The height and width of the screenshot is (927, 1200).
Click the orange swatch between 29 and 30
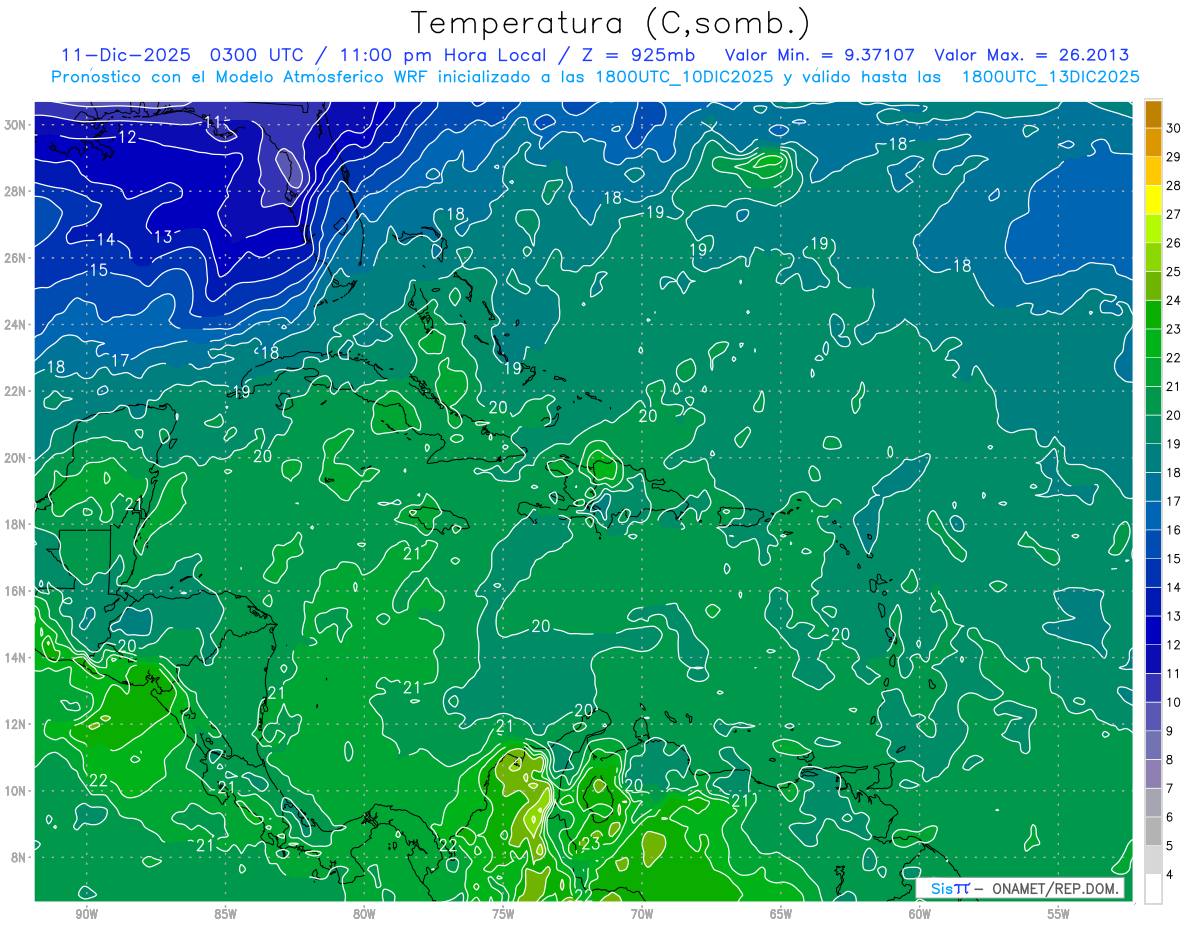coord(1153,142)
